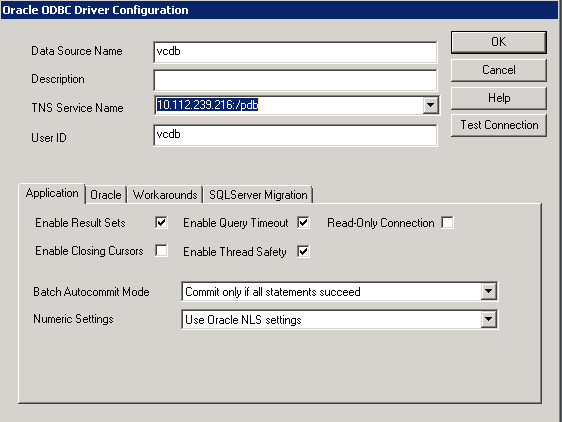Click the Description text field
The width and height of the screenshot is (562, 422).
coord(295,80)
